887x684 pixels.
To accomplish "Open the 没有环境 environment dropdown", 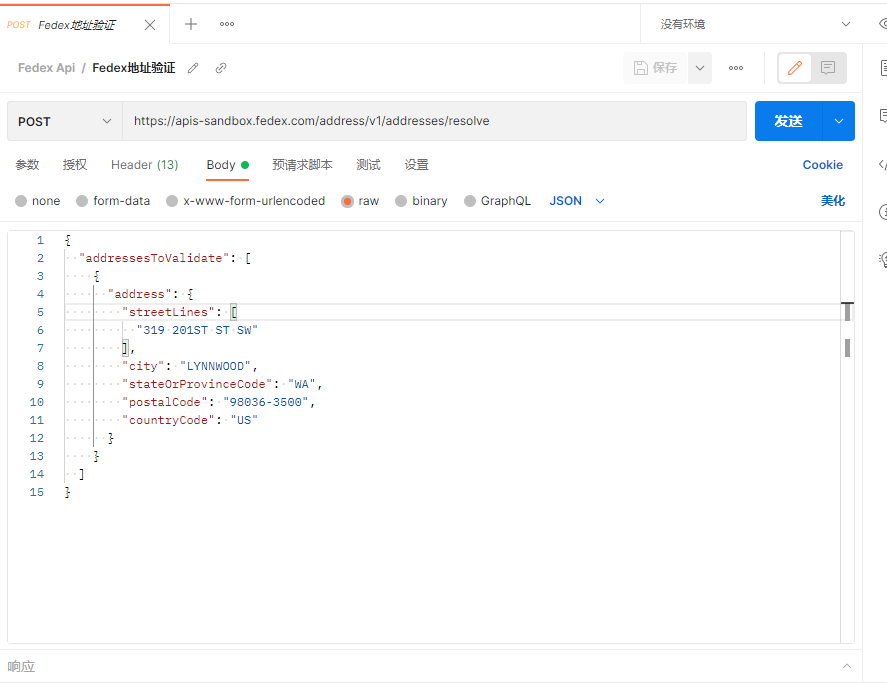I will [755, 24].
